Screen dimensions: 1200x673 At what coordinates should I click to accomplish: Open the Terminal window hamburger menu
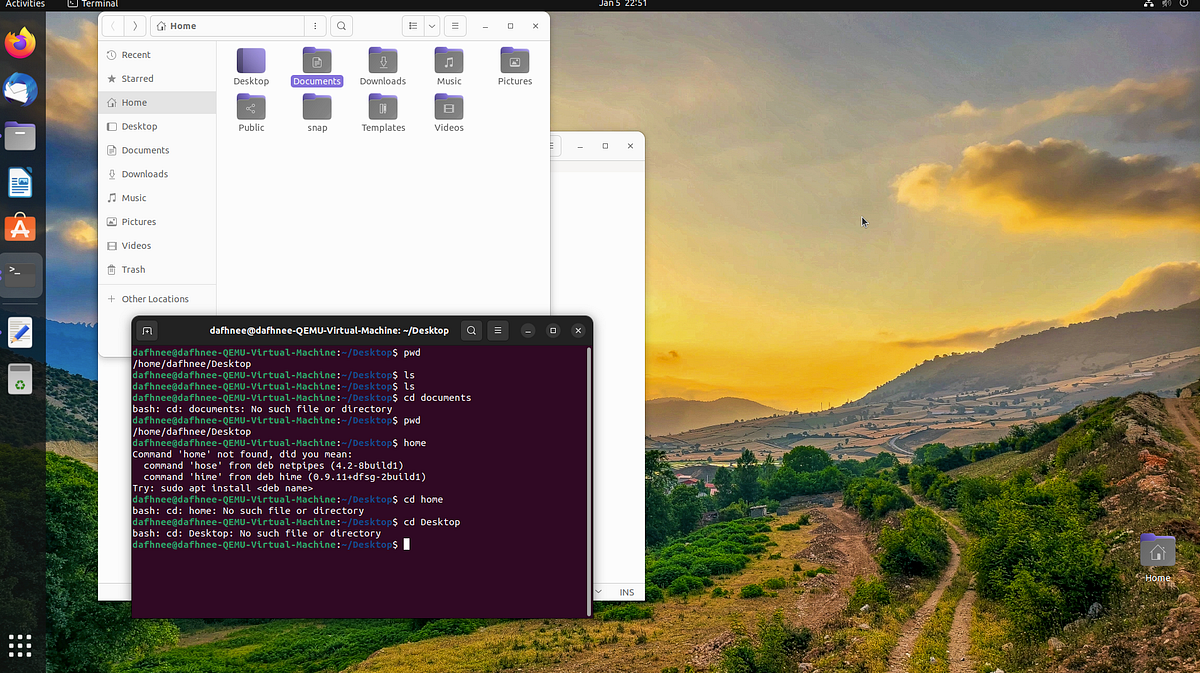[x=497, y=330]
